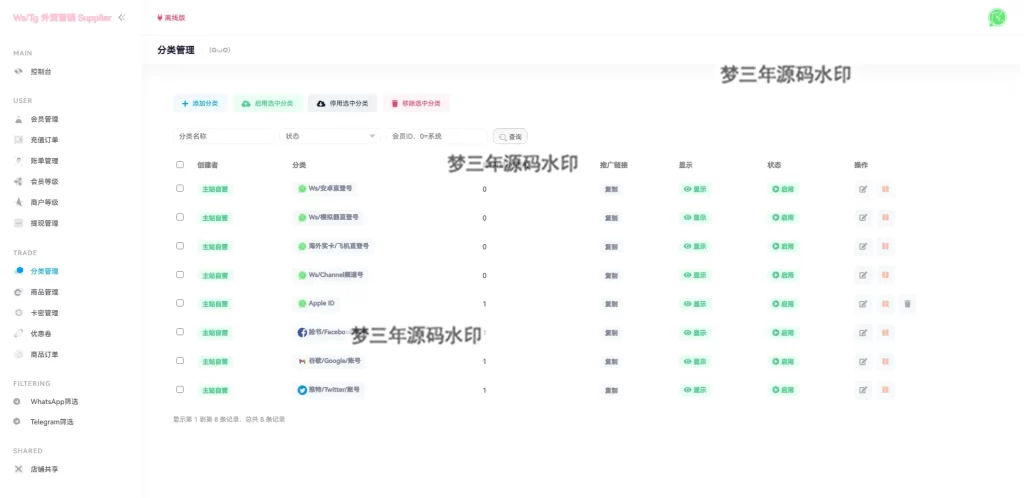Toggle the 显示 eye badge for Apple ID

coord(695,304)
